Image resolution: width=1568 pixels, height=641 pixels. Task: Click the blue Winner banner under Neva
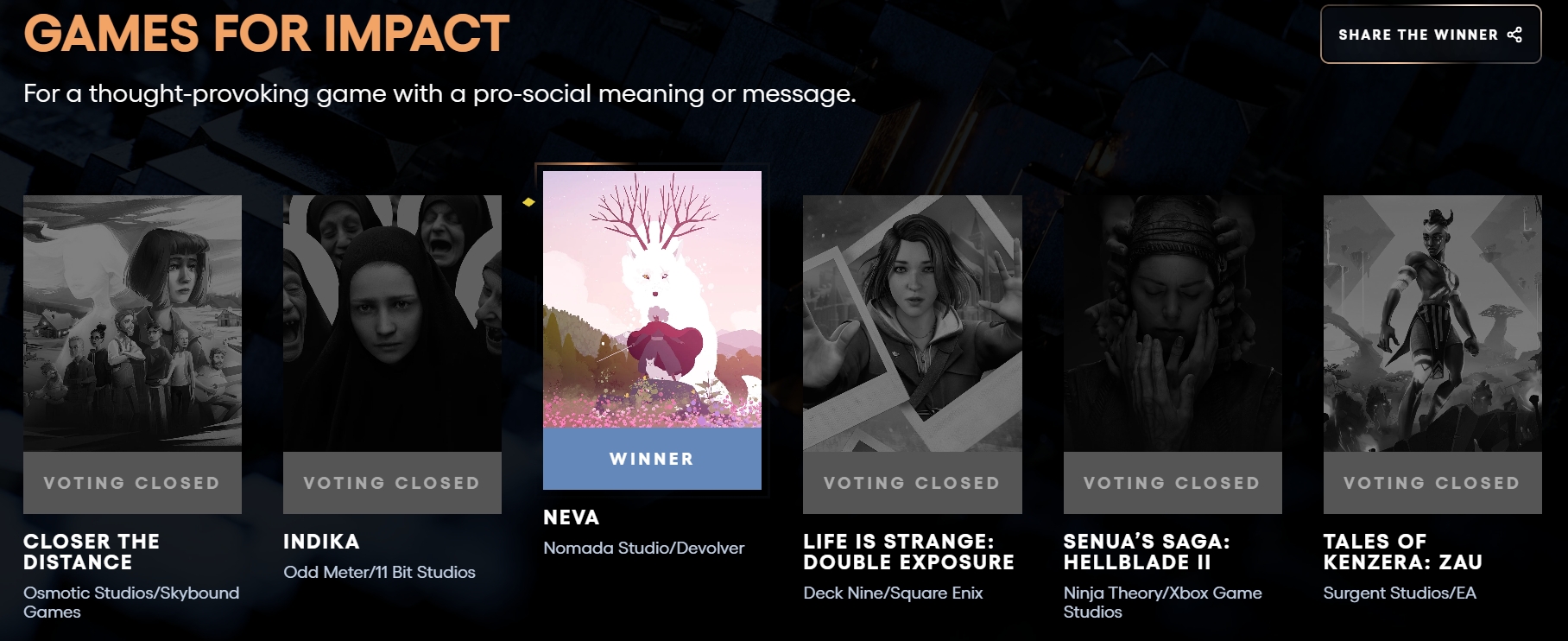pyautogui.click(x=652, y=459)
